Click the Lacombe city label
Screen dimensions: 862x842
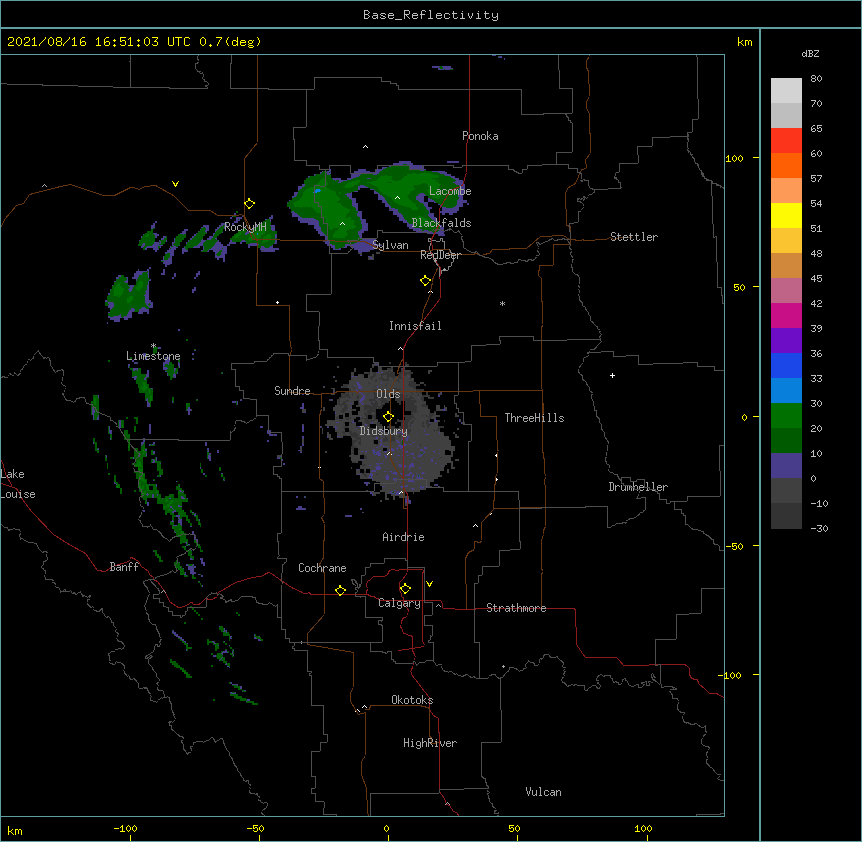[x=450, y=191]
